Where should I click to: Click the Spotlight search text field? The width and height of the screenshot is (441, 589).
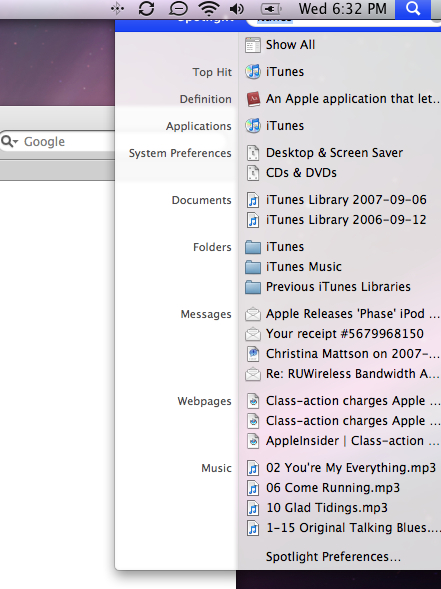coord(344,22)
